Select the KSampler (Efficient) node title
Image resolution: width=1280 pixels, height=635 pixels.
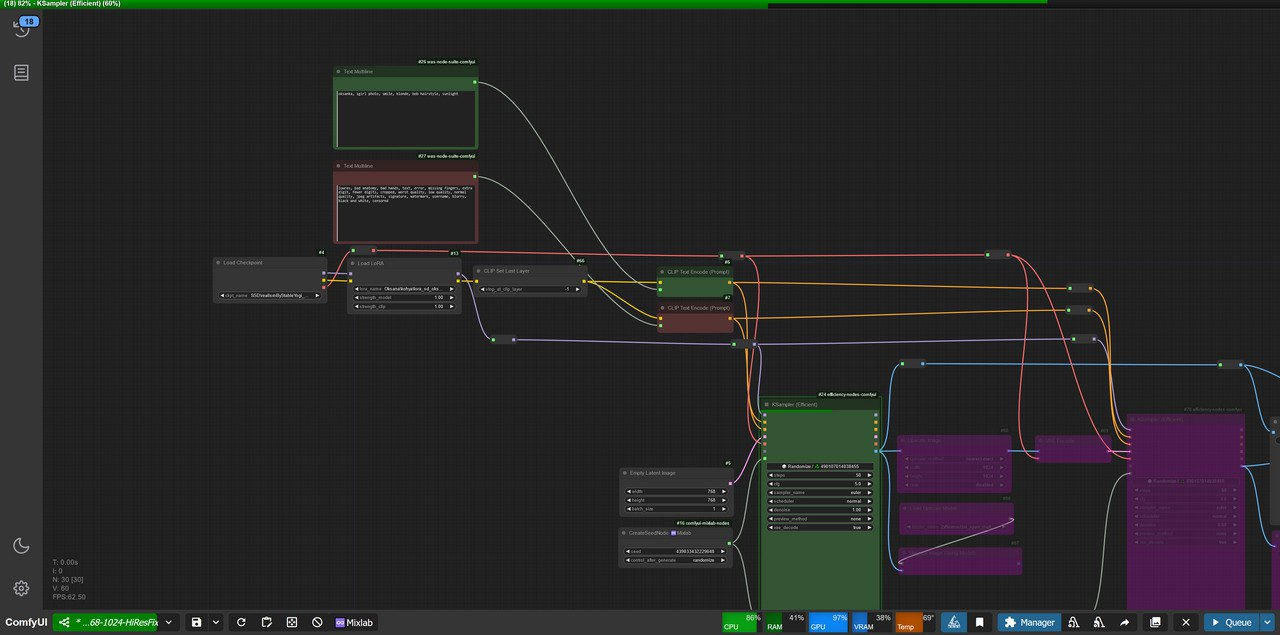(795, 404)
